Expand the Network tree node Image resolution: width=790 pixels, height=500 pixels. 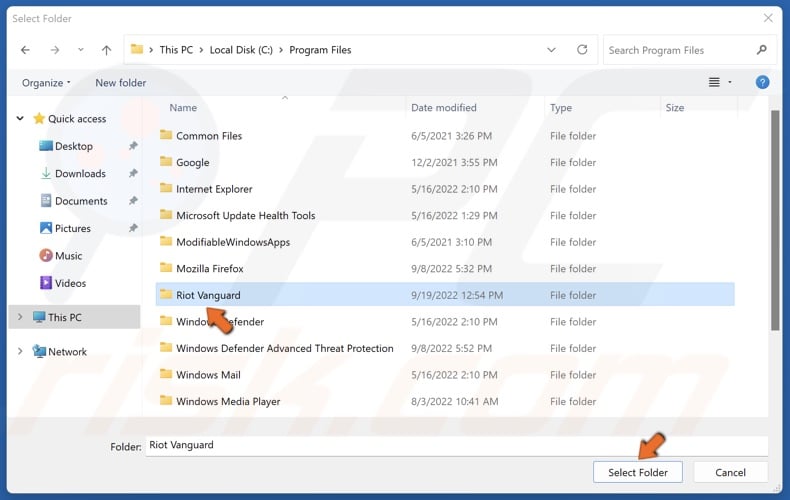pos(20,351)
